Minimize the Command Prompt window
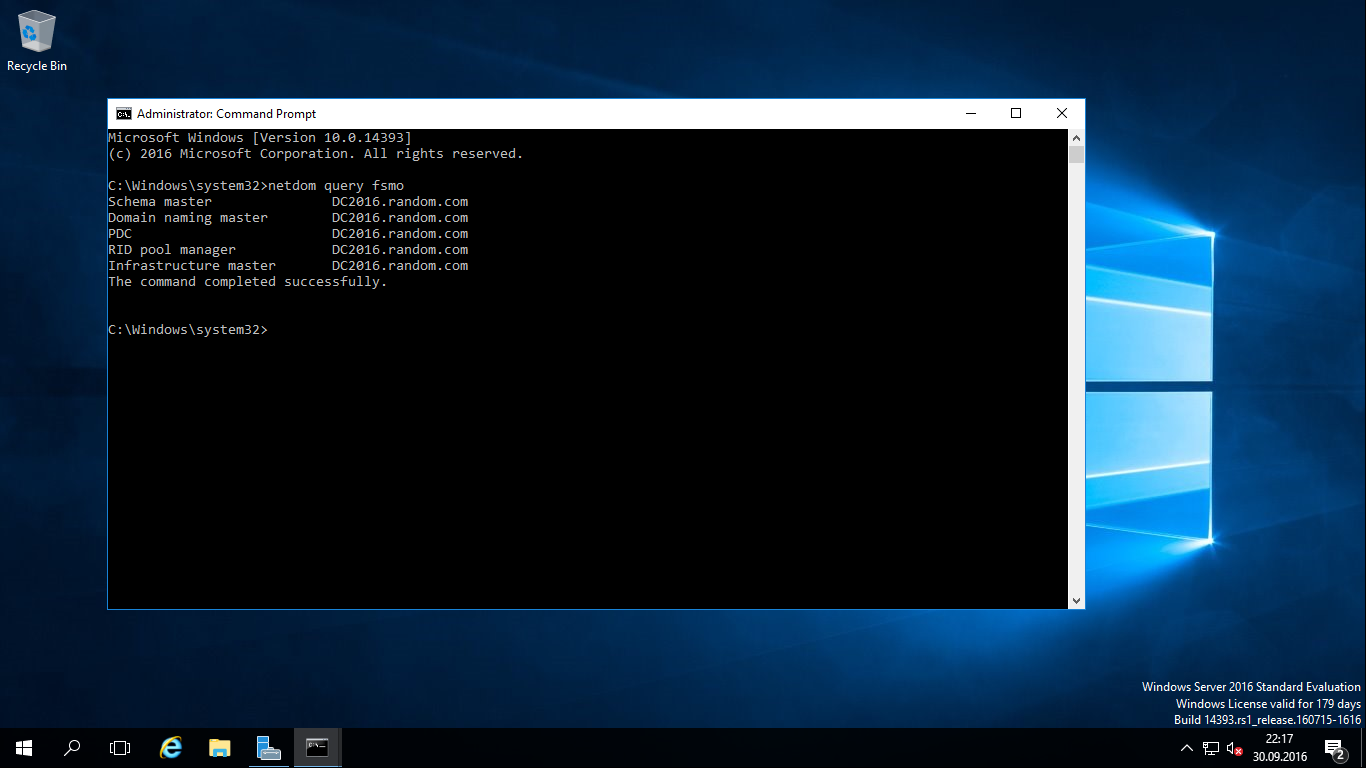 (x=970, y=114)
